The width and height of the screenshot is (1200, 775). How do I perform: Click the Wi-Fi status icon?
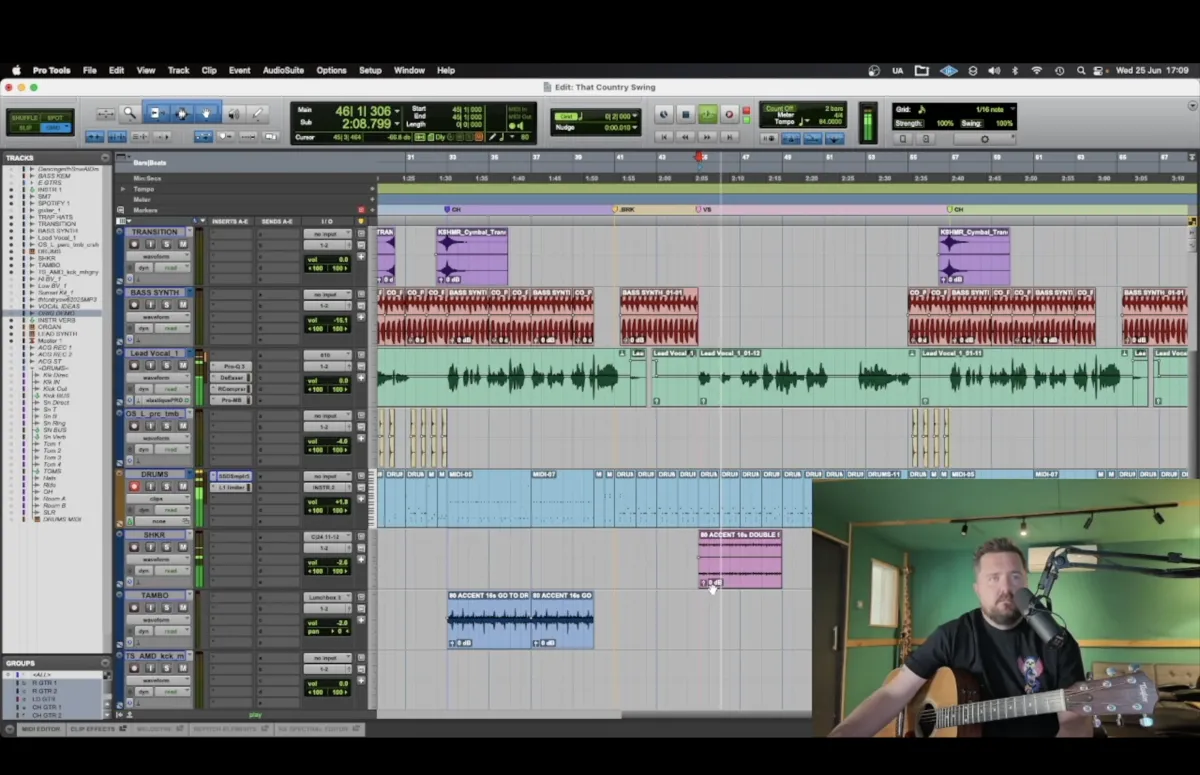click(1036, 71)
